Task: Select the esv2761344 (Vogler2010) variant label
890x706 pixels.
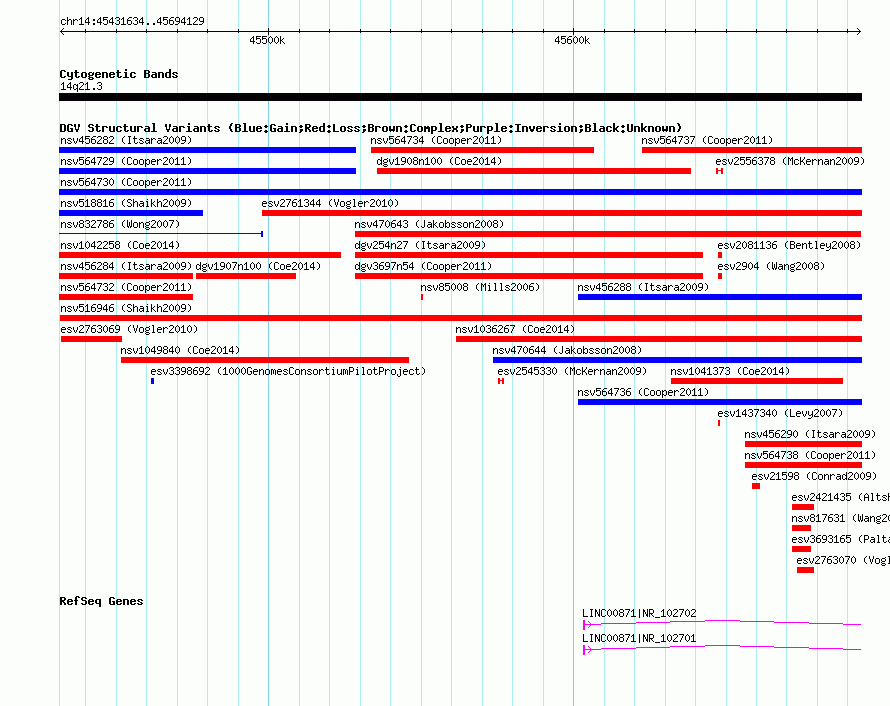Action: click(x=330, y=203)
